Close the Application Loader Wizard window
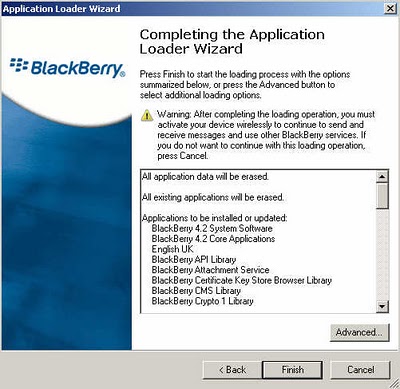Viewport: 400px width, 389px height. 390,9
